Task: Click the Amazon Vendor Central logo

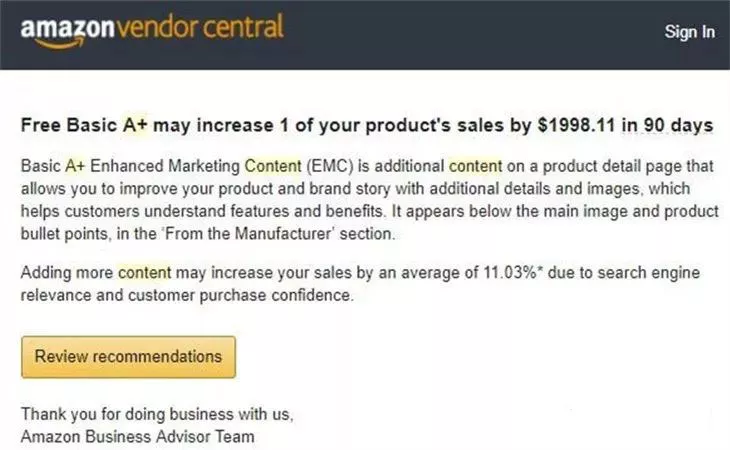Action: click(x=152, y=28)
